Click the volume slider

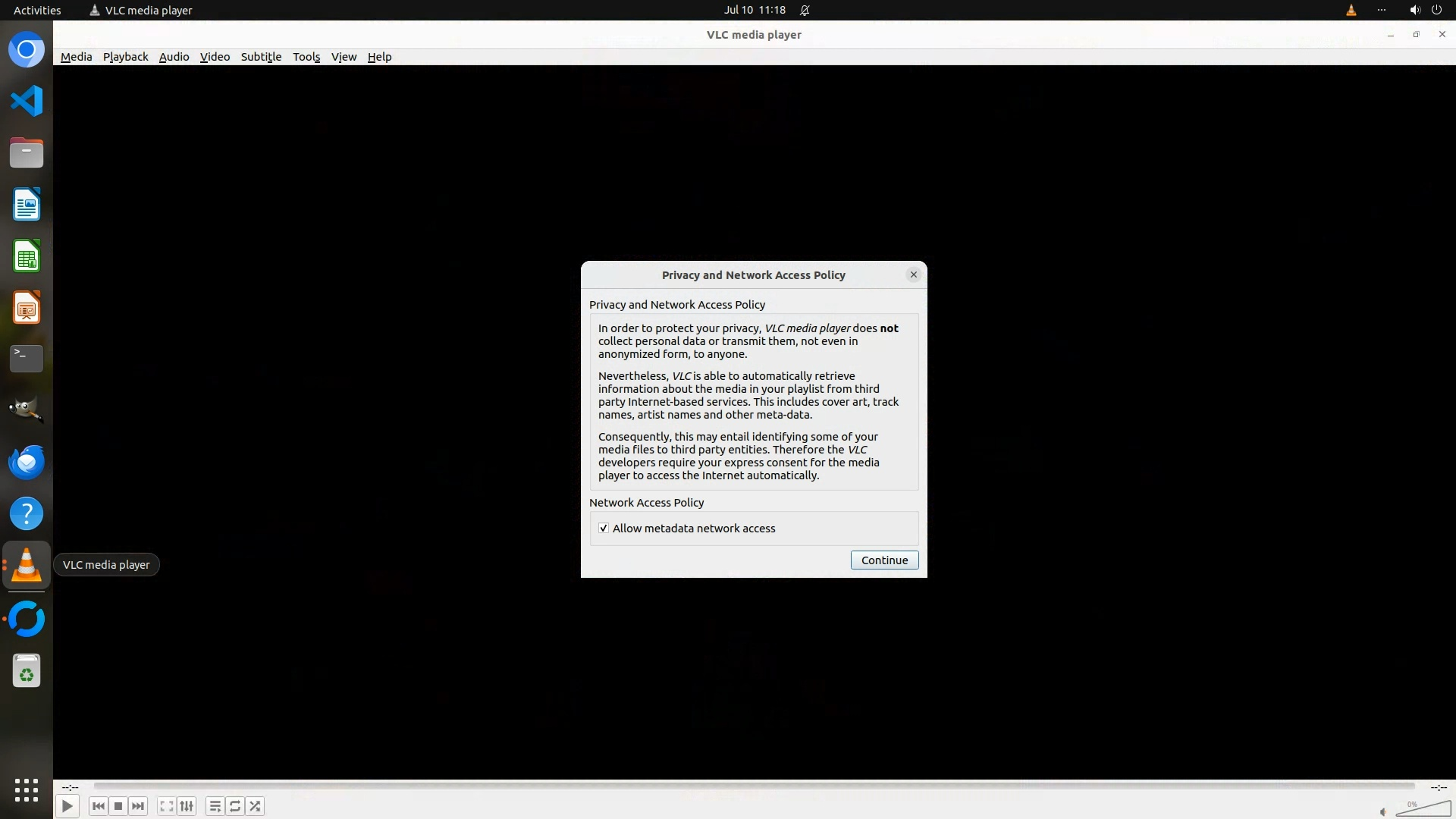[x=1423, y=810]
